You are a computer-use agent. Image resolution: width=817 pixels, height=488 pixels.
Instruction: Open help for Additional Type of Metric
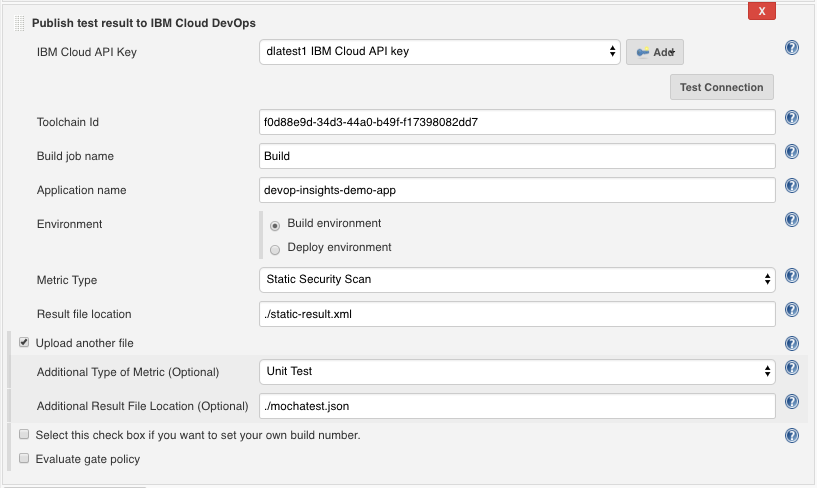click(x=791, y=368)
